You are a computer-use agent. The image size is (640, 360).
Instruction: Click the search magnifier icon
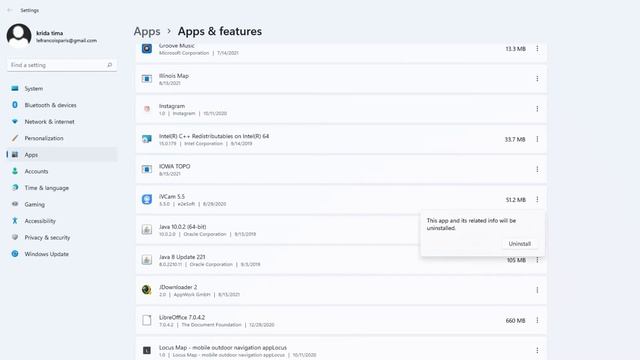click(109, 65)
